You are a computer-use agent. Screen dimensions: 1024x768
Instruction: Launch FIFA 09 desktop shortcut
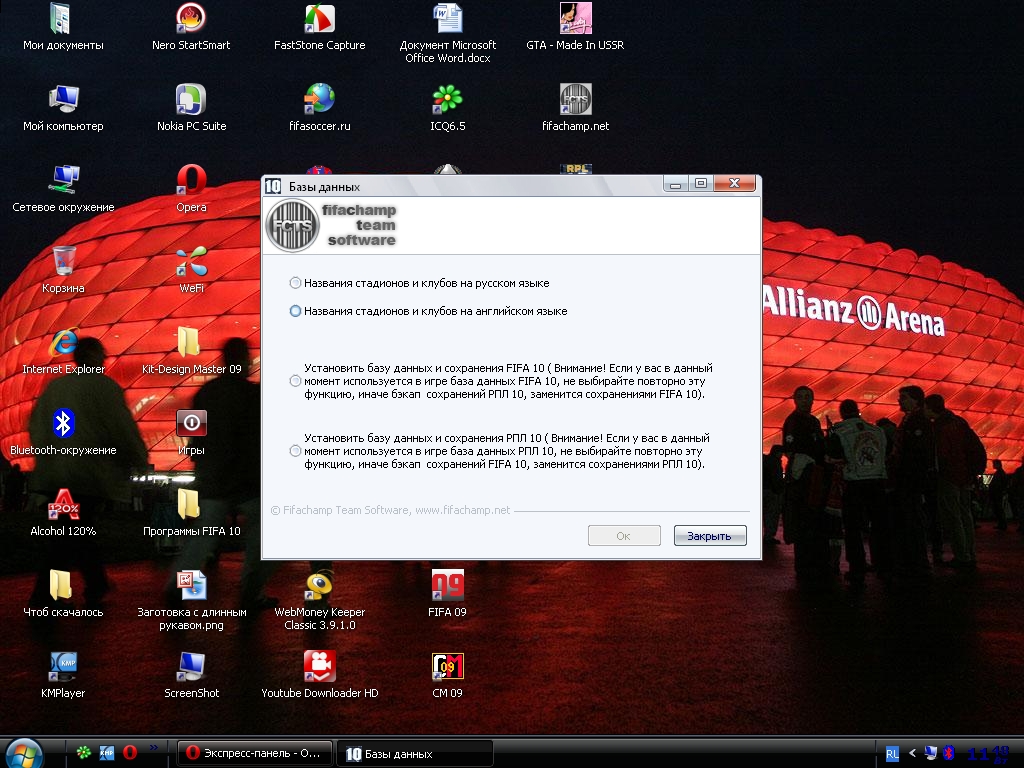447,594
